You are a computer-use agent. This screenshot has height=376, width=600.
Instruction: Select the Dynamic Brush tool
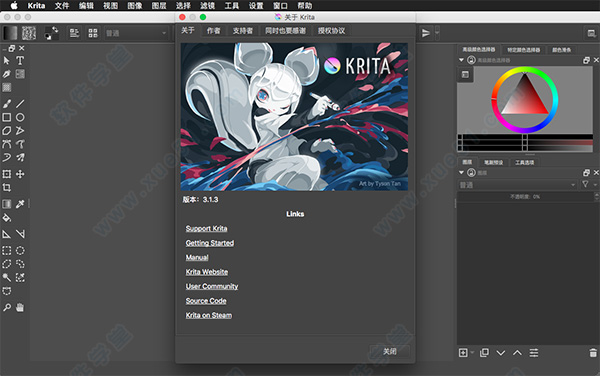[x=7, y=157]
